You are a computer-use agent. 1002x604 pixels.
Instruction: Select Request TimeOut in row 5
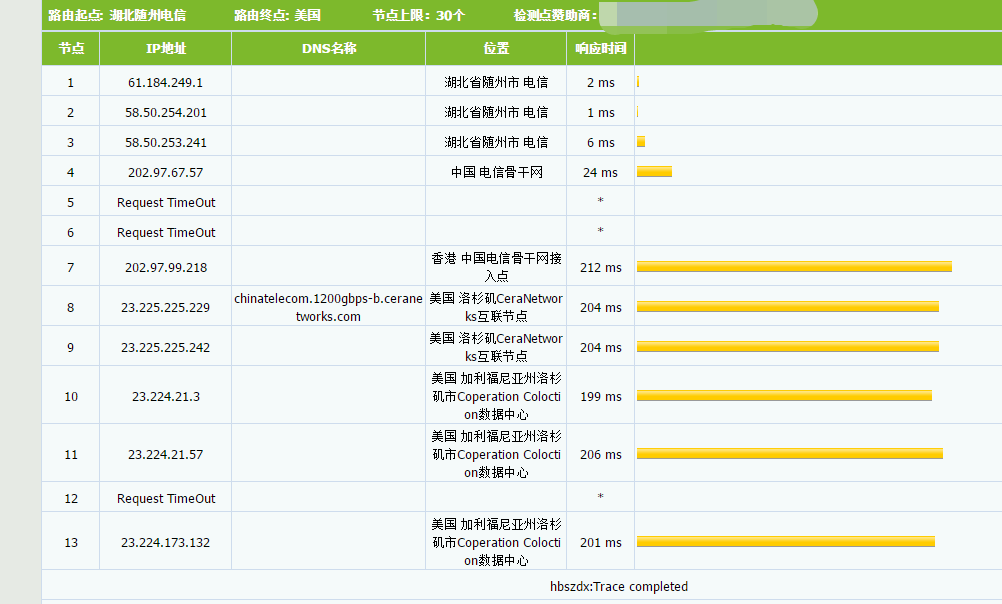(166, 203)
